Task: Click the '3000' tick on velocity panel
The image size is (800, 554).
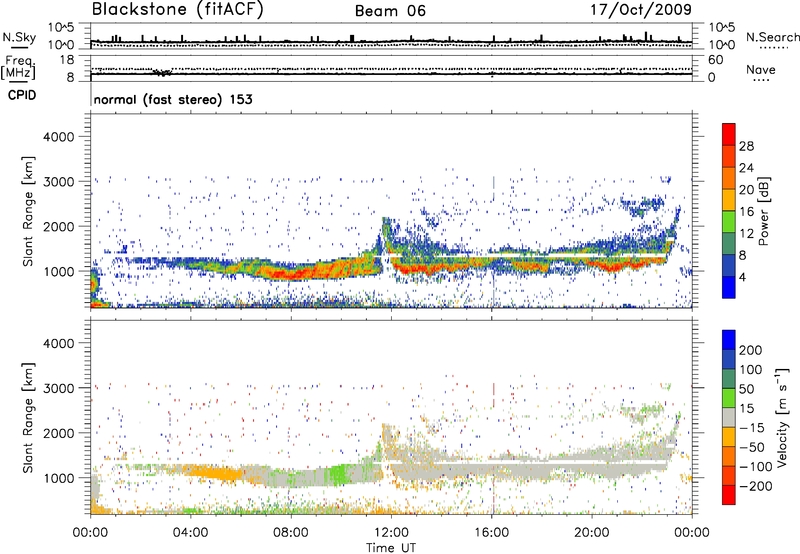Action: click(x=59, y=388)
